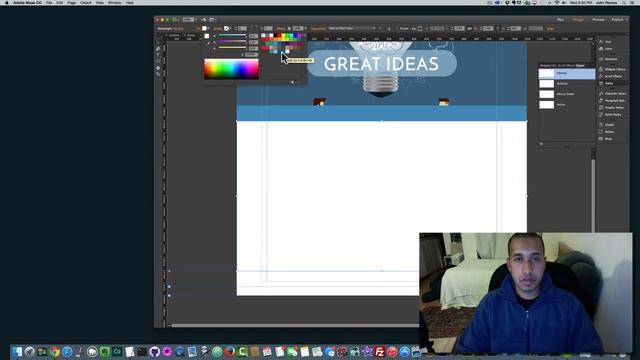The image size is (640, 360).
Task: Open GitHub Desktop in the Dock
Action: coord(154,351)
